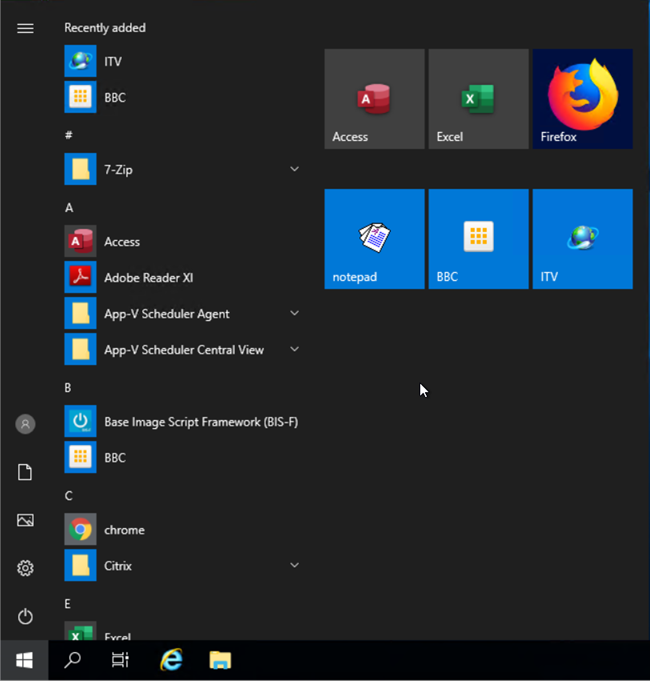Open BBC in the B section list
This screenshot has height=681, width=650.
(x=182, y=457)
